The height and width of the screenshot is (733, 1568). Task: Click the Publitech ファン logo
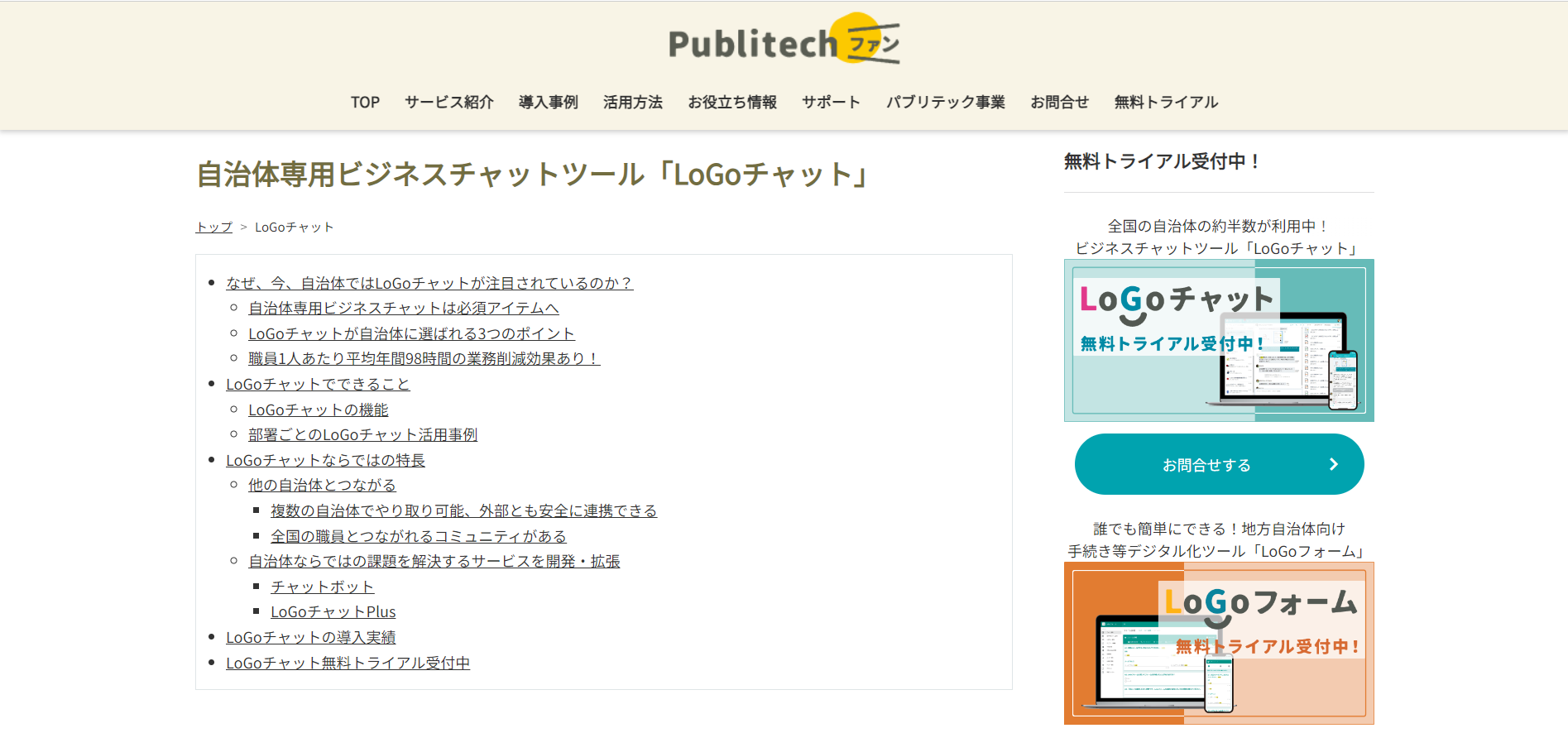[784, 40]
